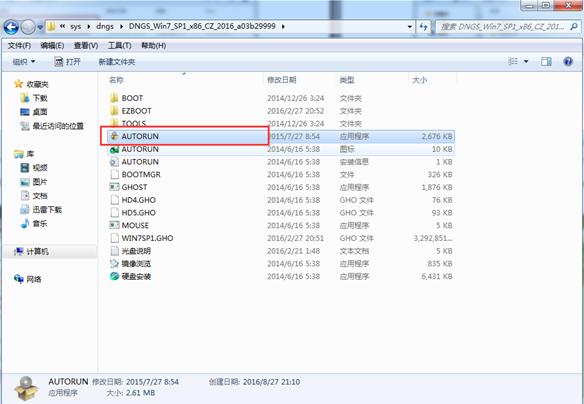Click the AUTORUN icon next to 10 KB
Screen dimensions: 584x404
click(114, 149)
